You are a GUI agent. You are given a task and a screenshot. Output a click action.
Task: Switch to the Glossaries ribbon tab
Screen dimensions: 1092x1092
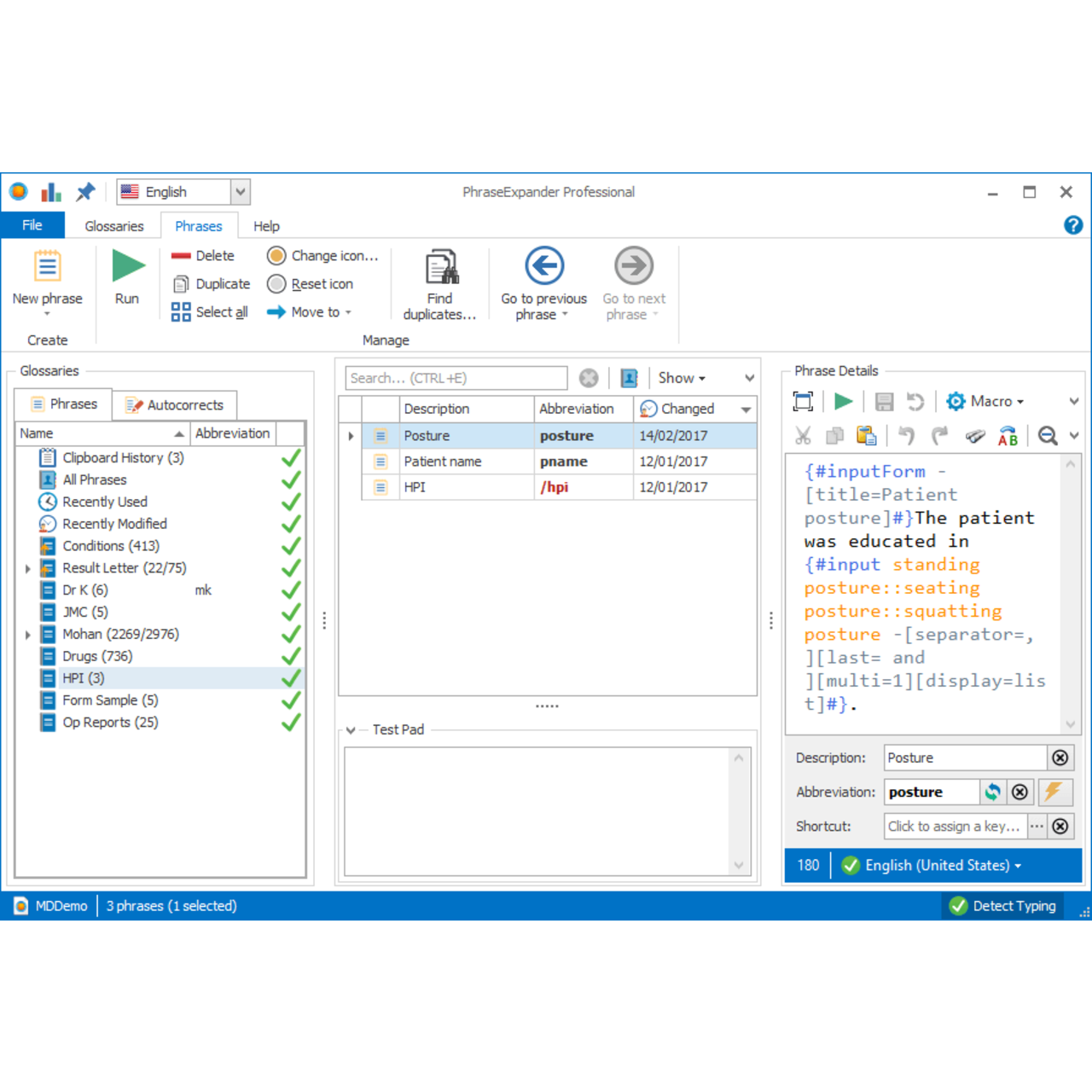(114, 226)
